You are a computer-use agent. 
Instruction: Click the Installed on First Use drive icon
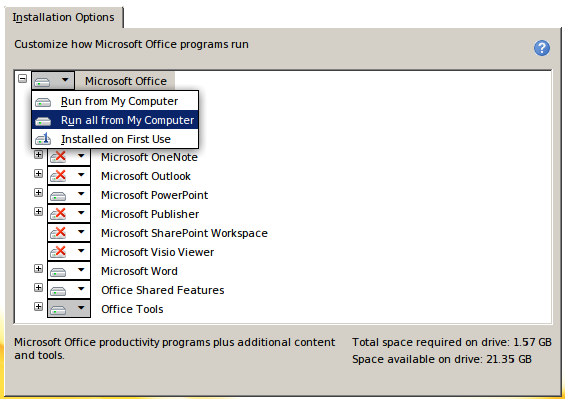tap(43, 139)
